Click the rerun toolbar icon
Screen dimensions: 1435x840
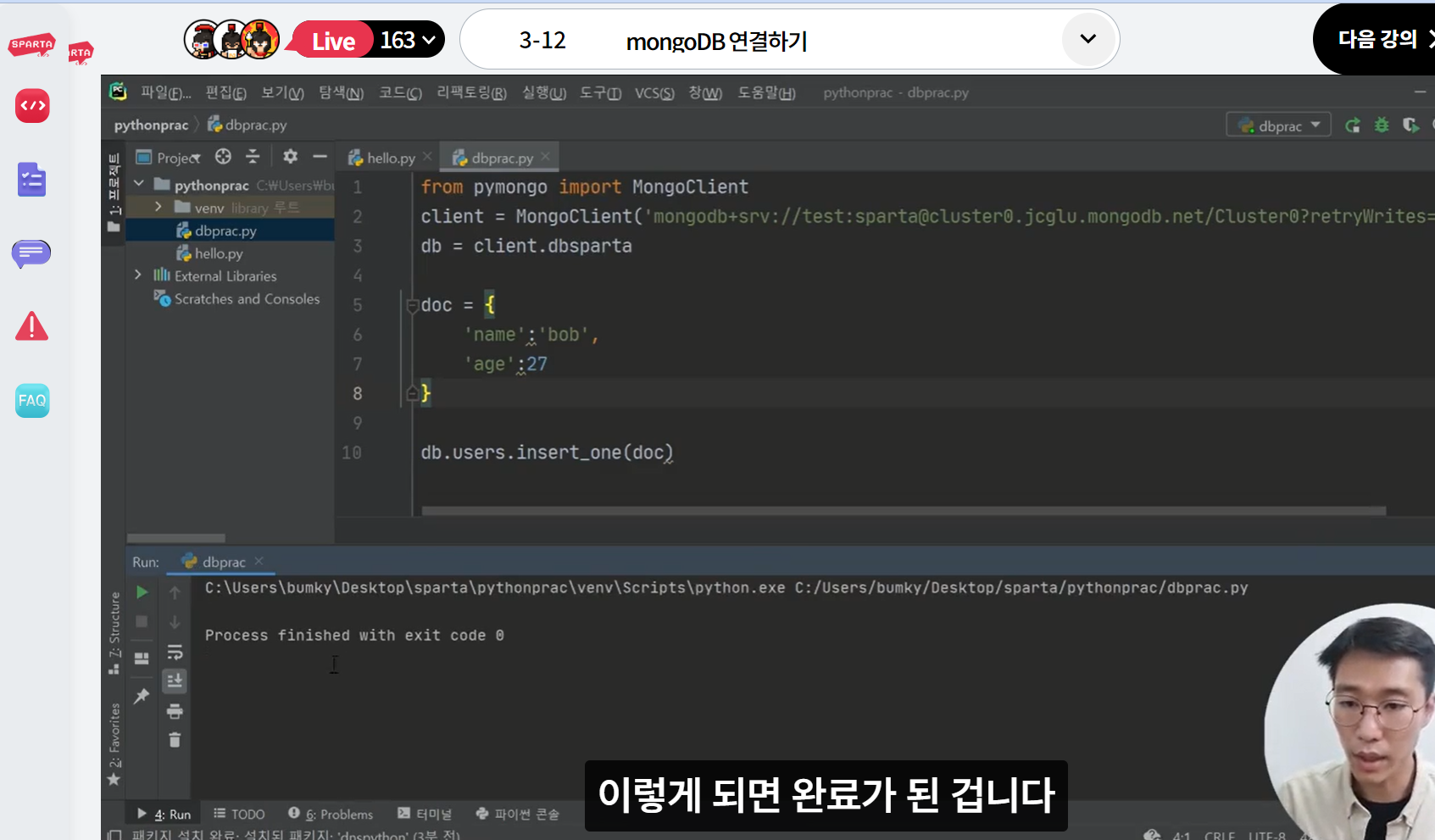coord(1353,125)
